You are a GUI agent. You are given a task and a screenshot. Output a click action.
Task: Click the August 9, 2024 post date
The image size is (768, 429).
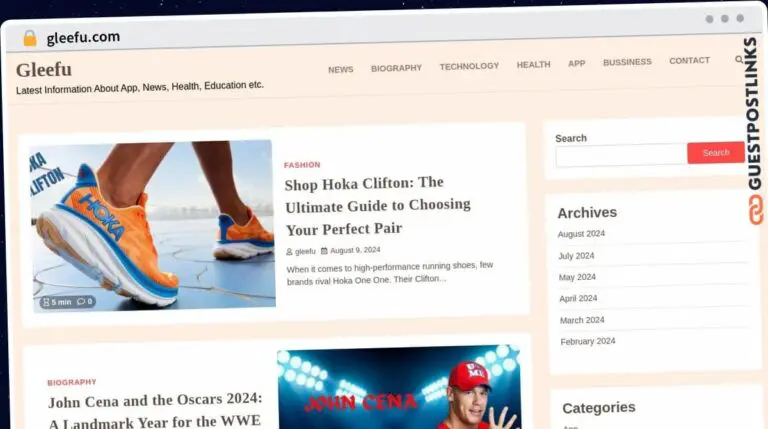coord(355,250)
